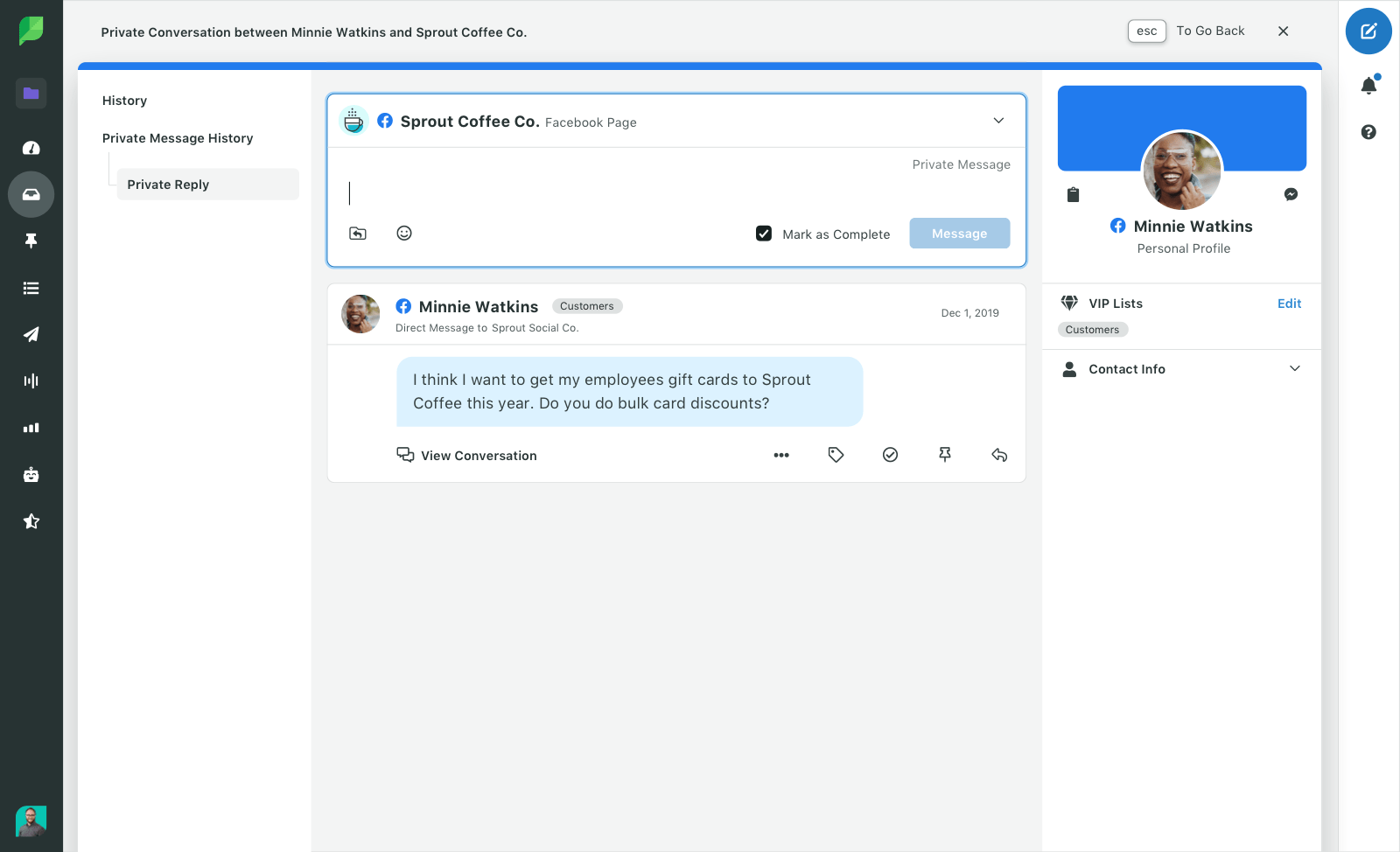The height and width of the screenshot is (852, 1400).
Task: Toggle message completion with the circled checkmark
Action: [x=891, y=455]
